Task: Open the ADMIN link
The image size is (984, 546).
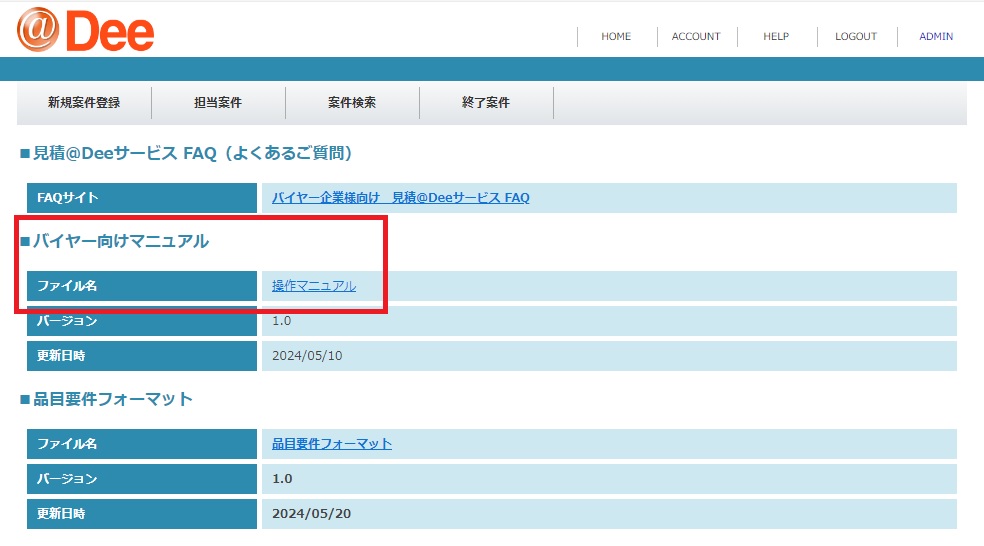Action: pyautogui.click(x=936, y=36)
